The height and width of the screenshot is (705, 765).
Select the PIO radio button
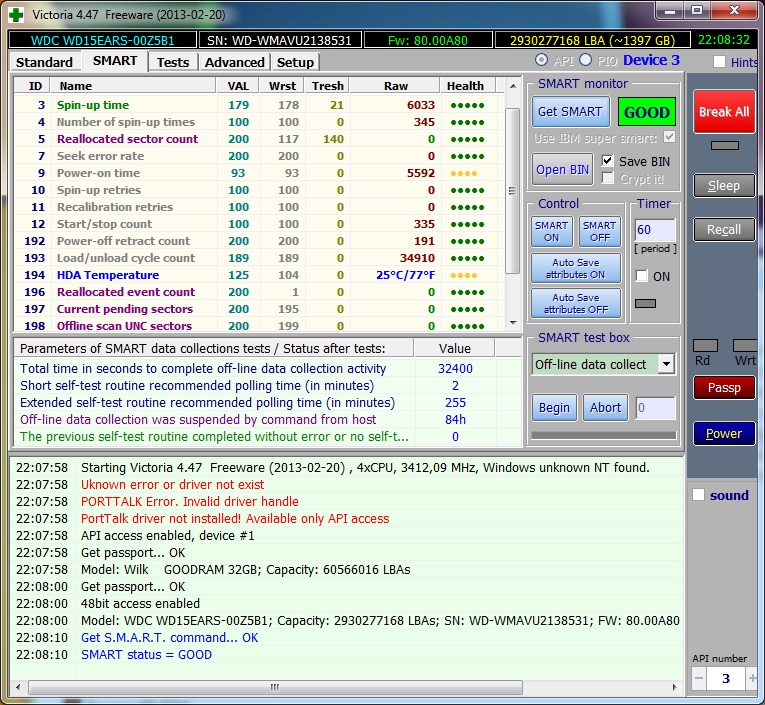click(586, 61)
